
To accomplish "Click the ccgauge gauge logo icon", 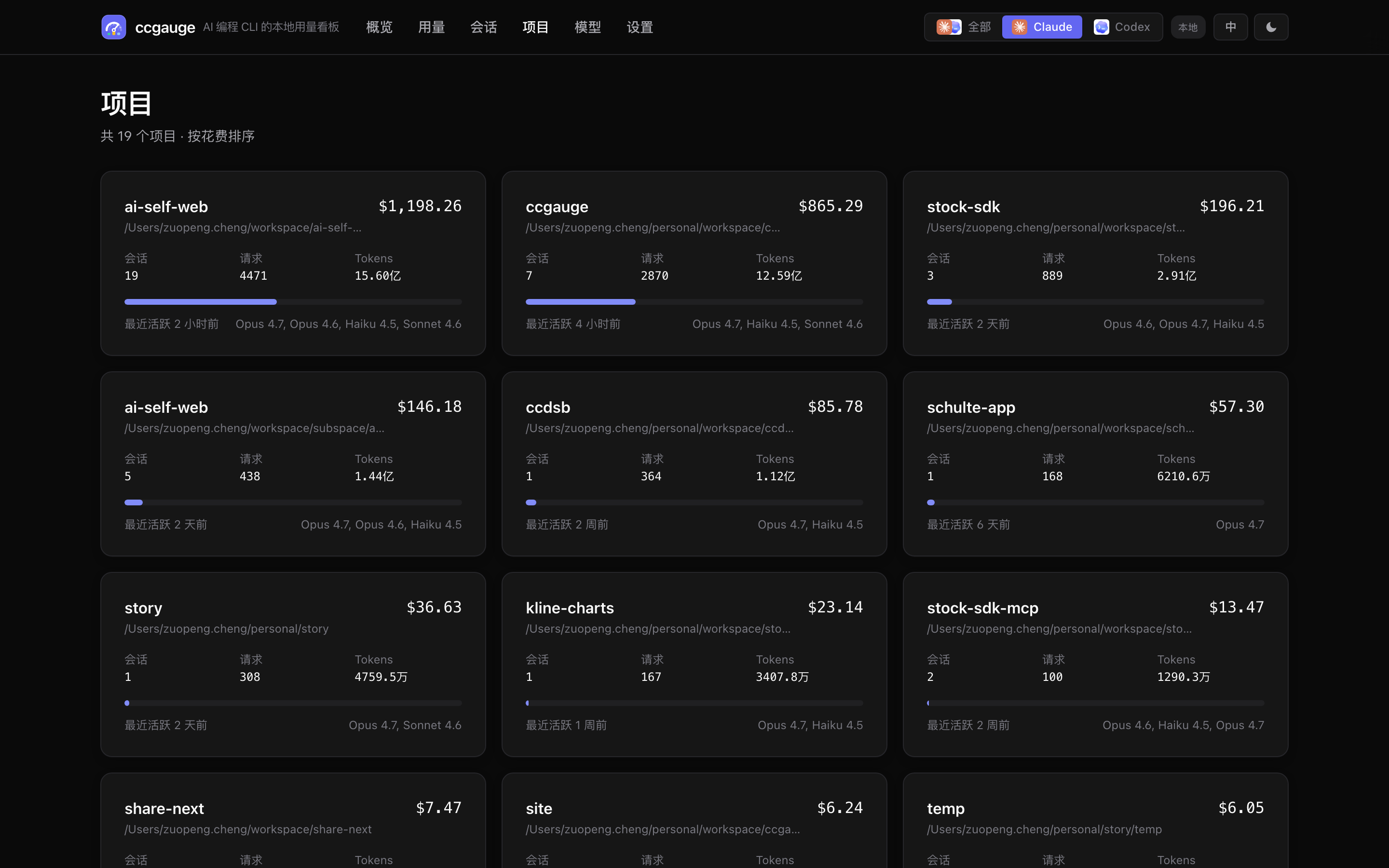I will coord(114,27).
